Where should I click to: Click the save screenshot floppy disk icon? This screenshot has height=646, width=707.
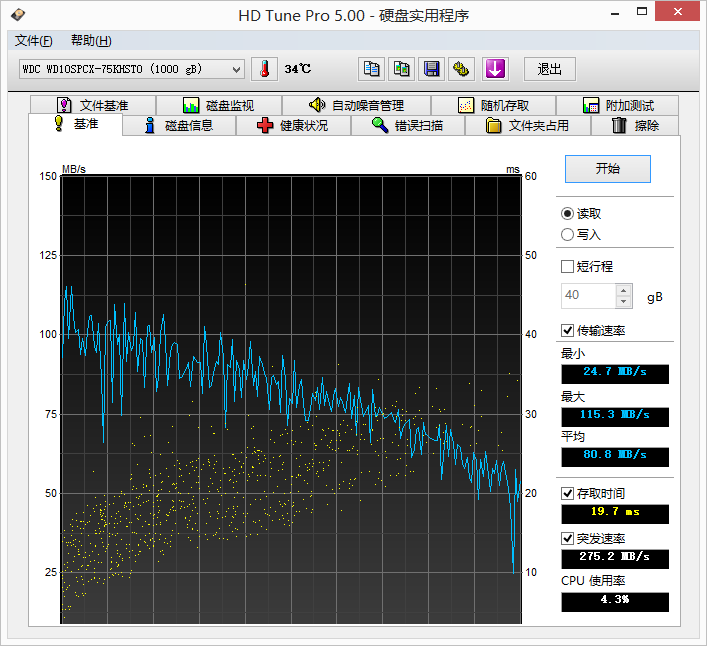coord(432,69)
